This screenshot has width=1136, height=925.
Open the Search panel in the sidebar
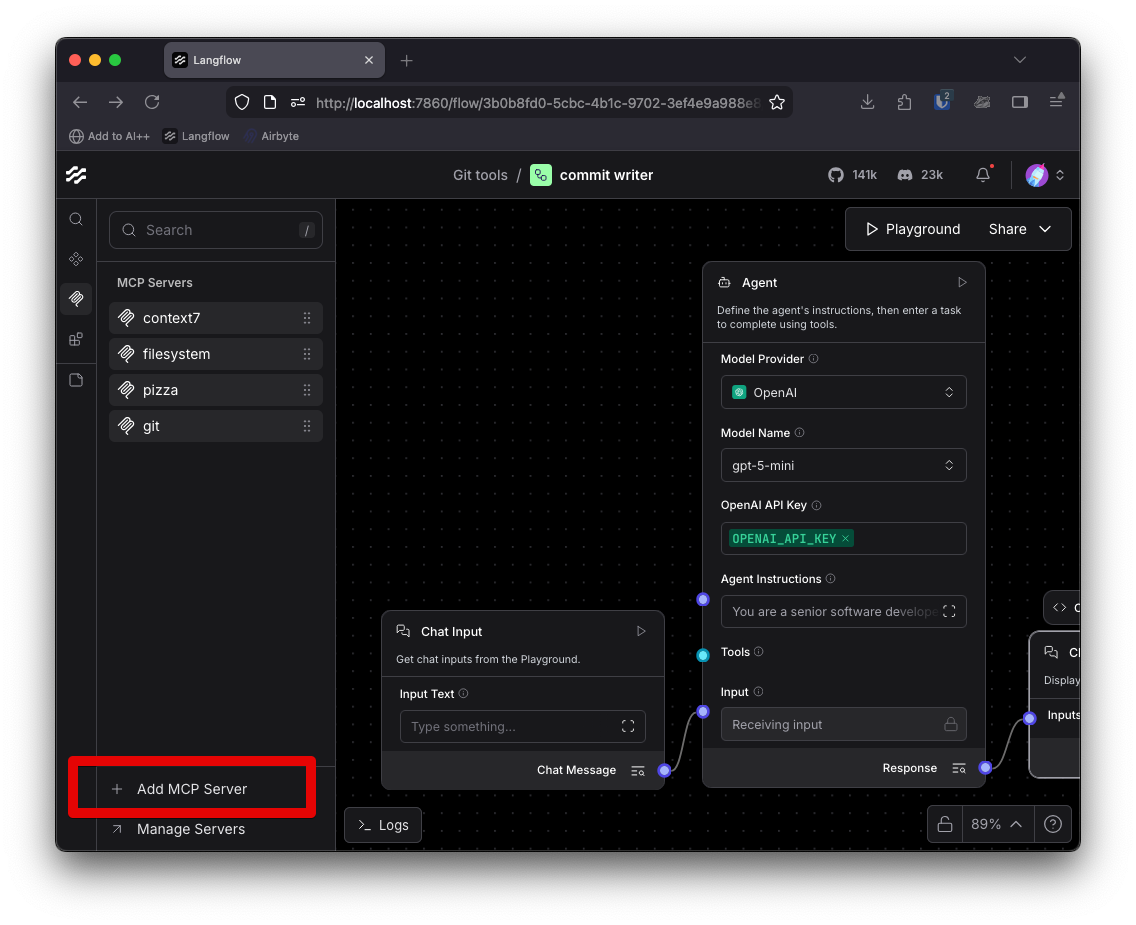[76, 218]
